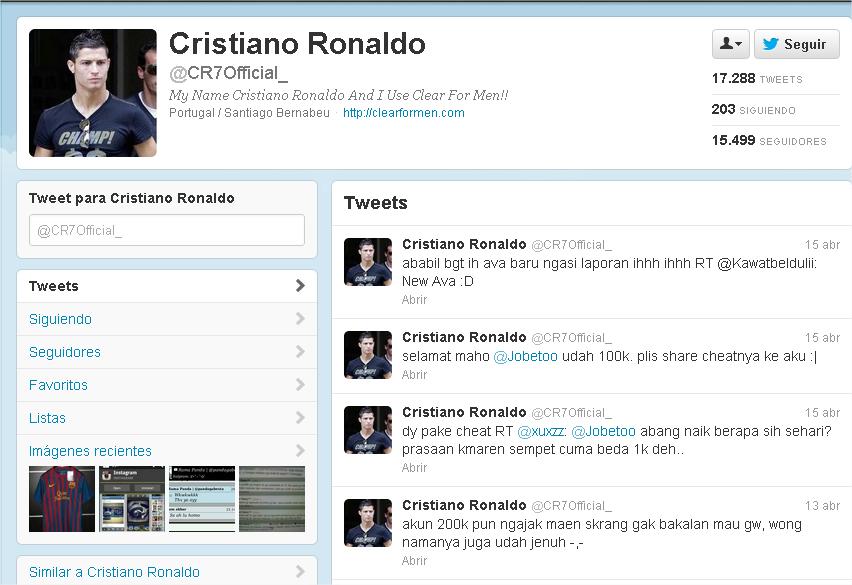Open @Jobetoo mention in 'dy pake cheat' tweet
The width and height of the screenshot is (852, 585).
coord(604,431)
